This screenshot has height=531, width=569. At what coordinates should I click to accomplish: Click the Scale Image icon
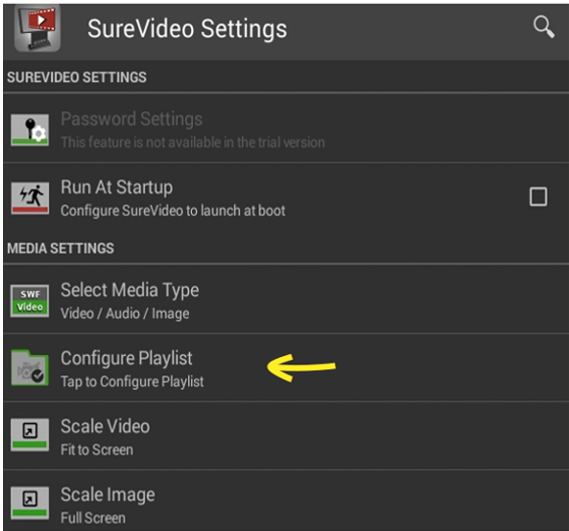pos(30,503)
